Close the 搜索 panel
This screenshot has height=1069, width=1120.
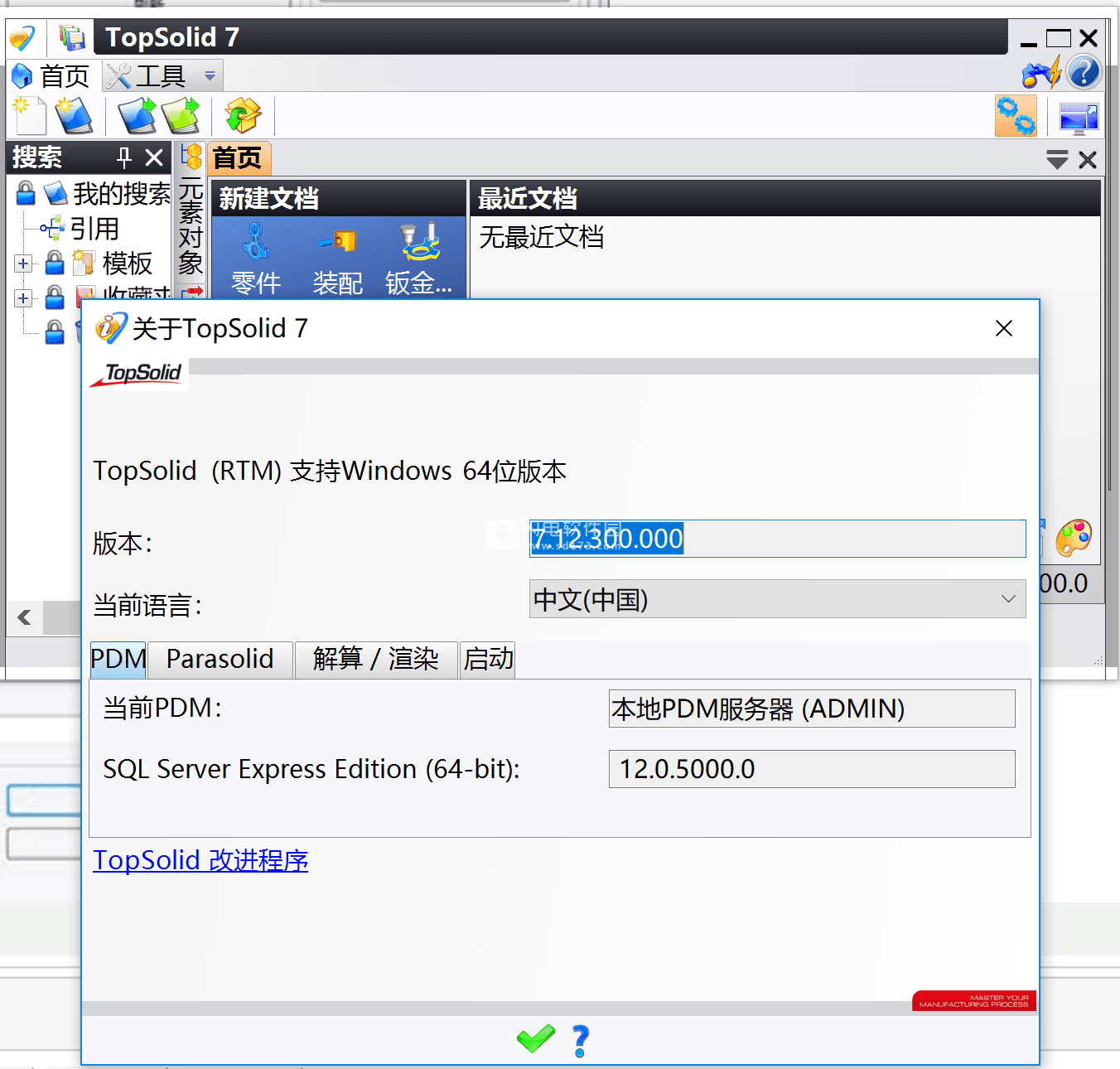(x=154, y=157)
